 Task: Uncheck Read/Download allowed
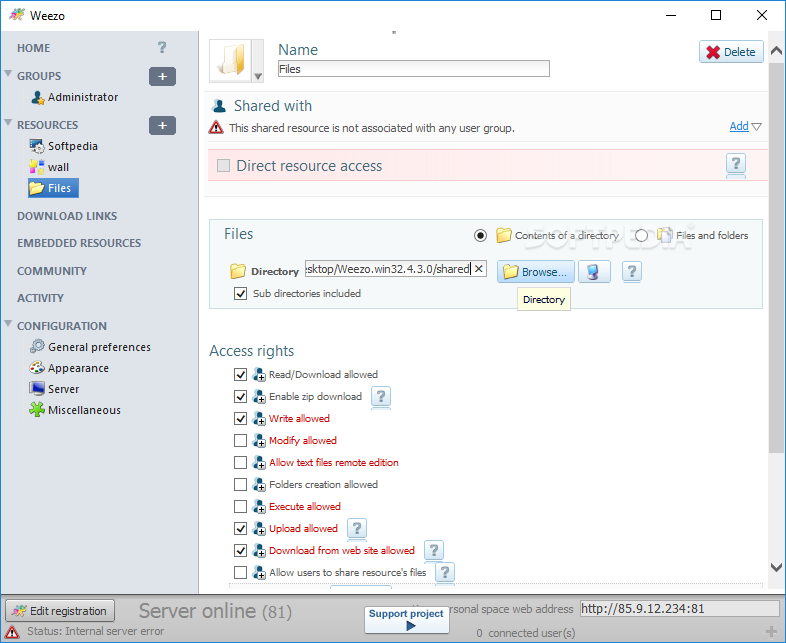[241, 374]
